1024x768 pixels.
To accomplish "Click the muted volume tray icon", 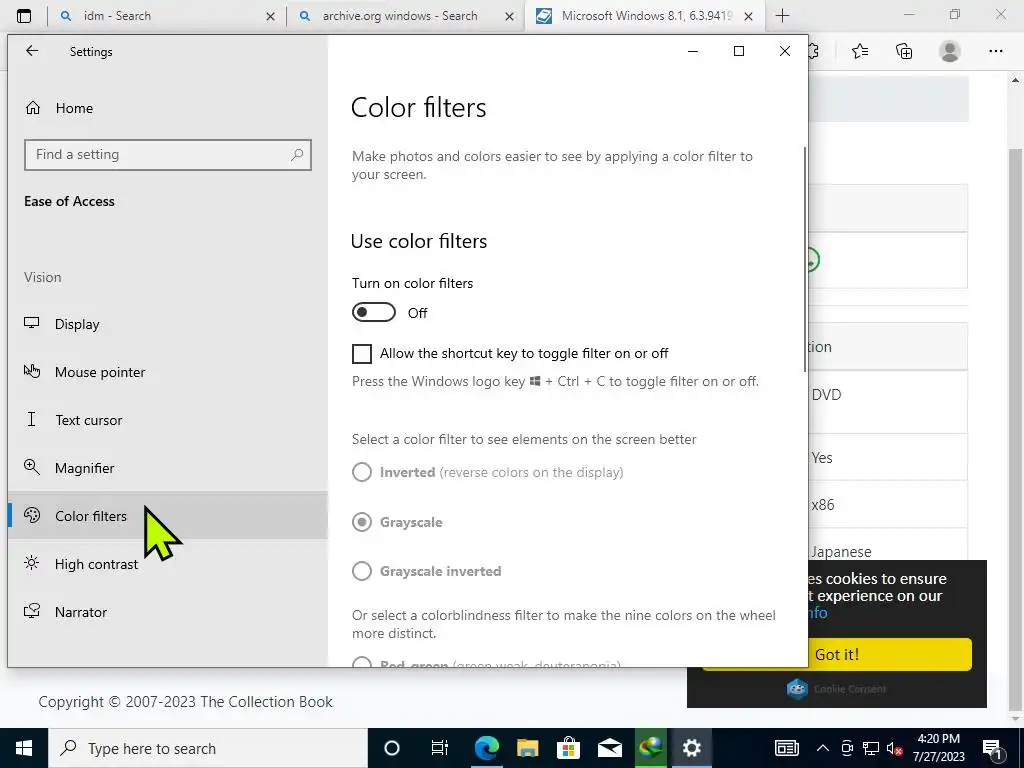I will pyautogui.click(x=894, y=748).
